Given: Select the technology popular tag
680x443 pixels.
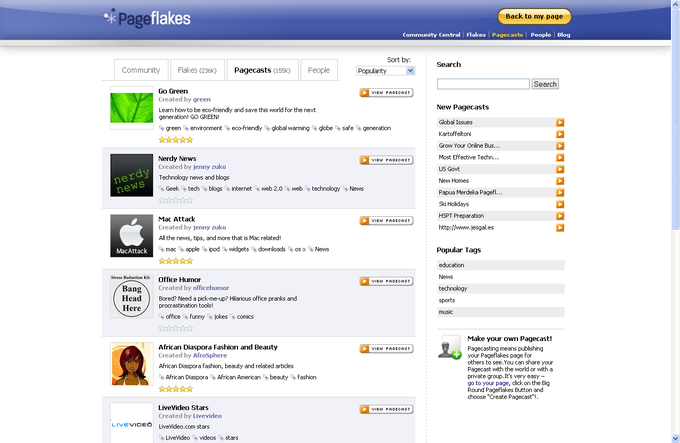Looking at the screenshot, I should (500, 289).
